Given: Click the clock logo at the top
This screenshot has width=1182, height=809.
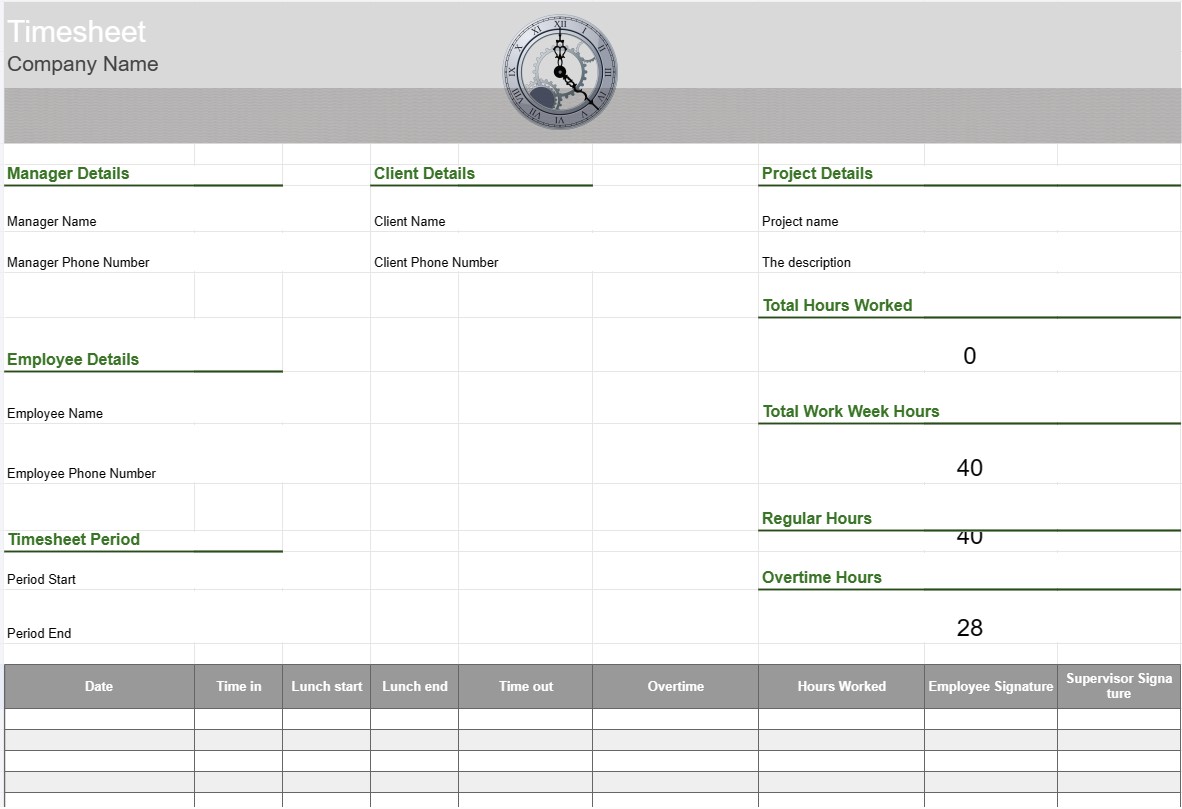Looking at the screenshot, I should click(x=558, y=71).
